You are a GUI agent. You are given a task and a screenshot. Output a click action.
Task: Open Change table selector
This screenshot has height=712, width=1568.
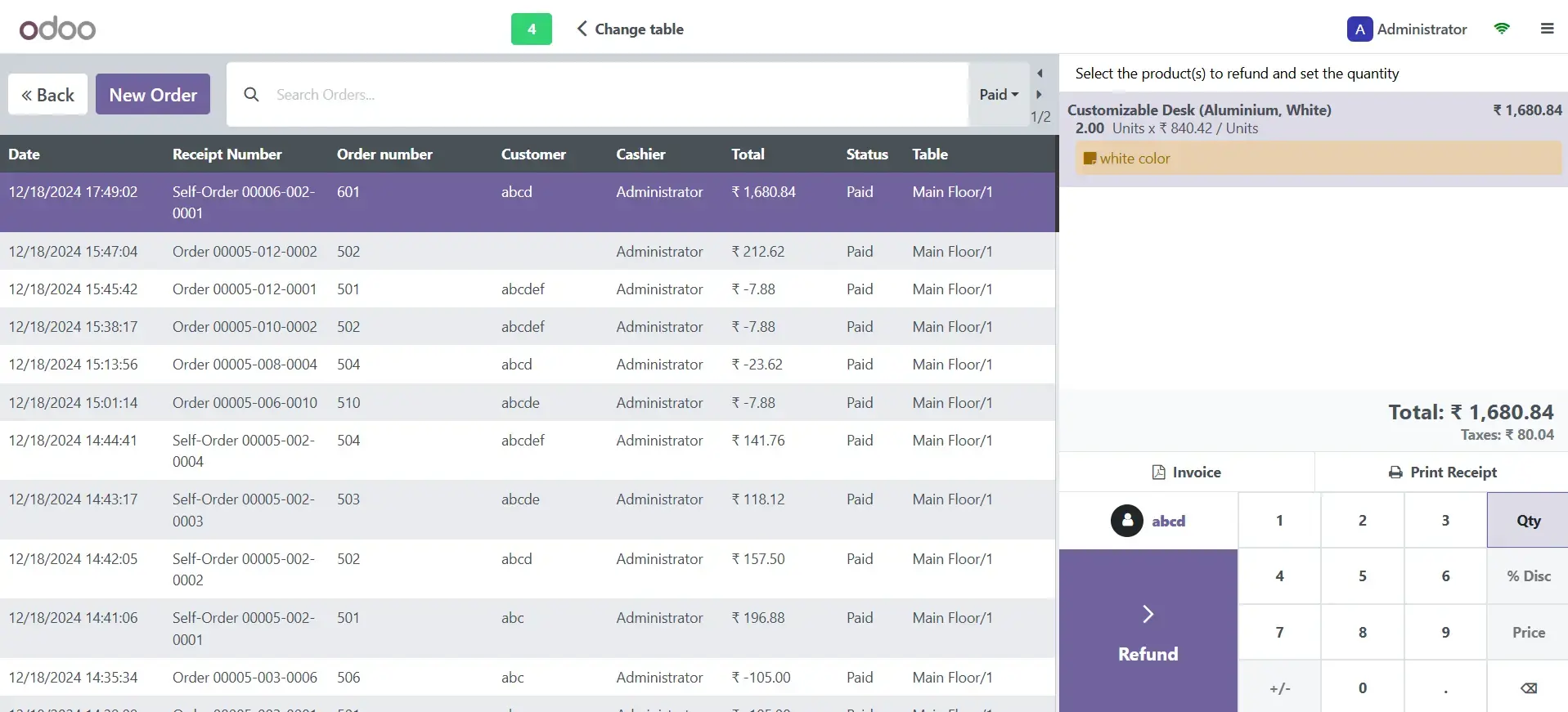[x=630, y=29]
